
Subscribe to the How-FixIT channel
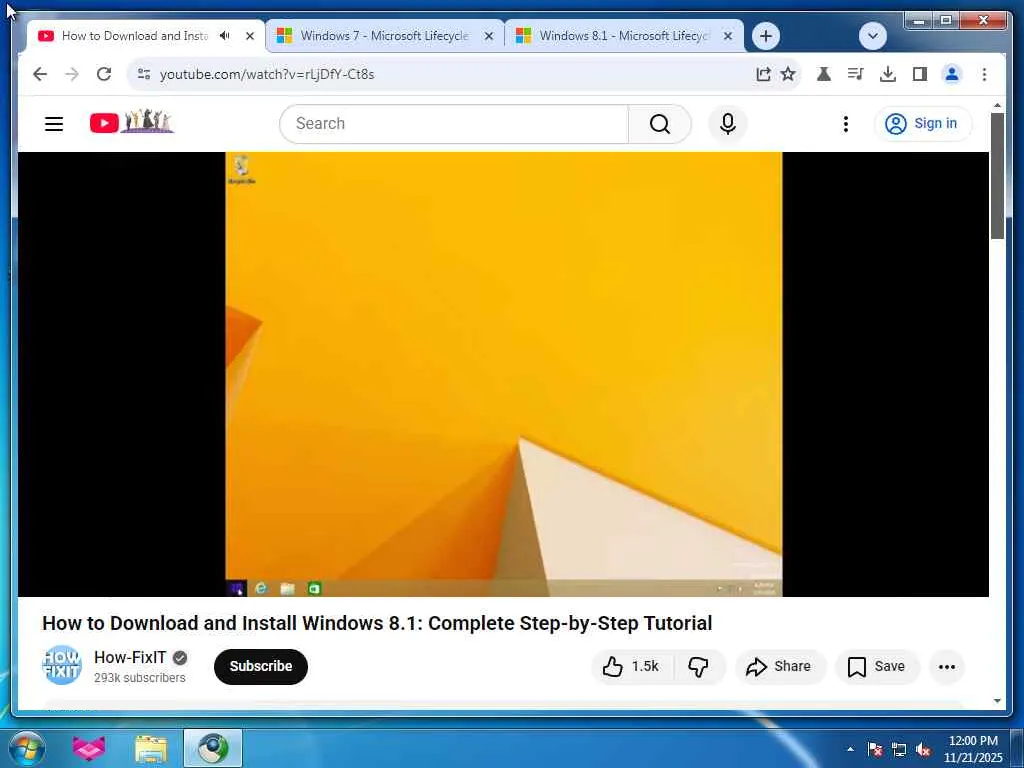pyautogui.click(x=261, y=667)
